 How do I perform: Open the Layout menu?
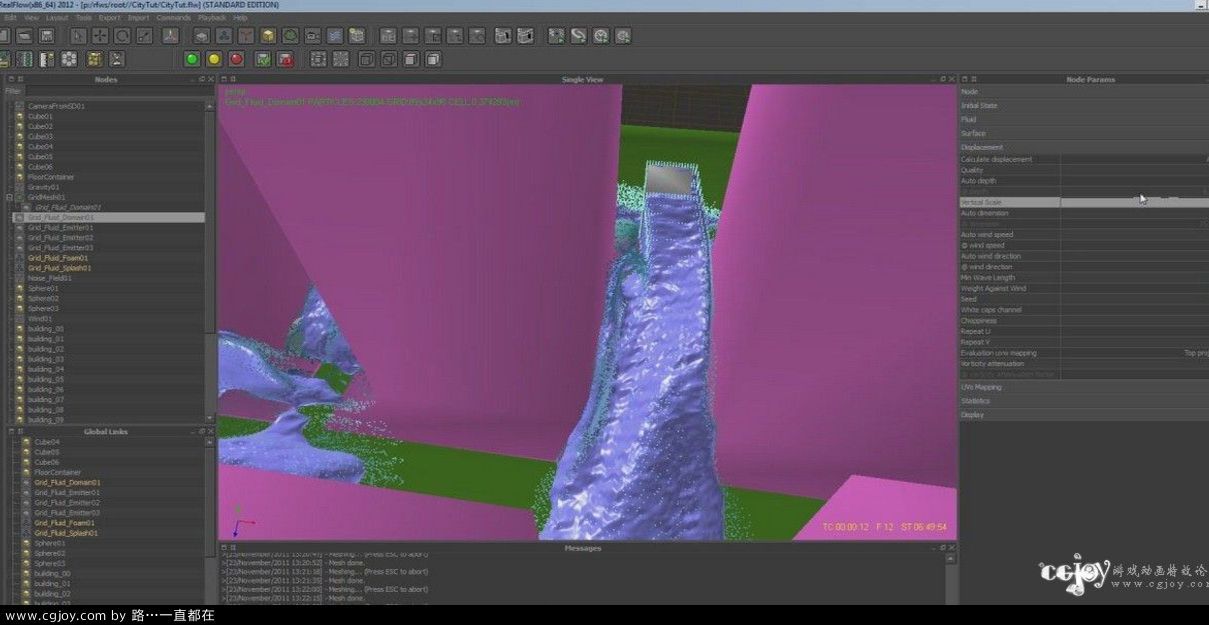57,18
